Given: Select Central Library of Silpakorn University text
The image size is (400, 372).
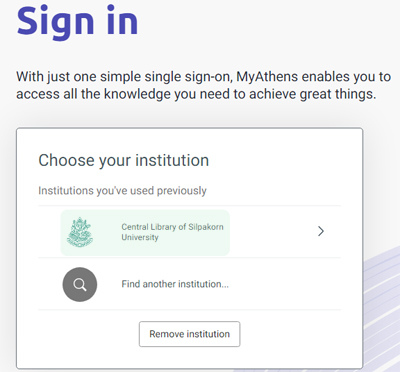Looking at the screenshot, I should (x=172, y=232).
